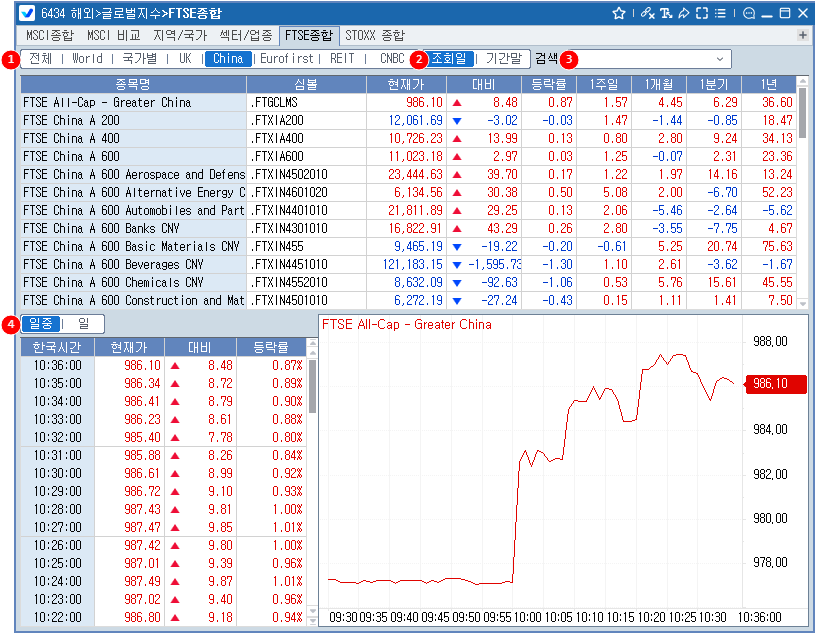Switch to 기간말 period option
Image resolution: width=816 pixels, height=634 pixels.
click(x=503, y=59)
